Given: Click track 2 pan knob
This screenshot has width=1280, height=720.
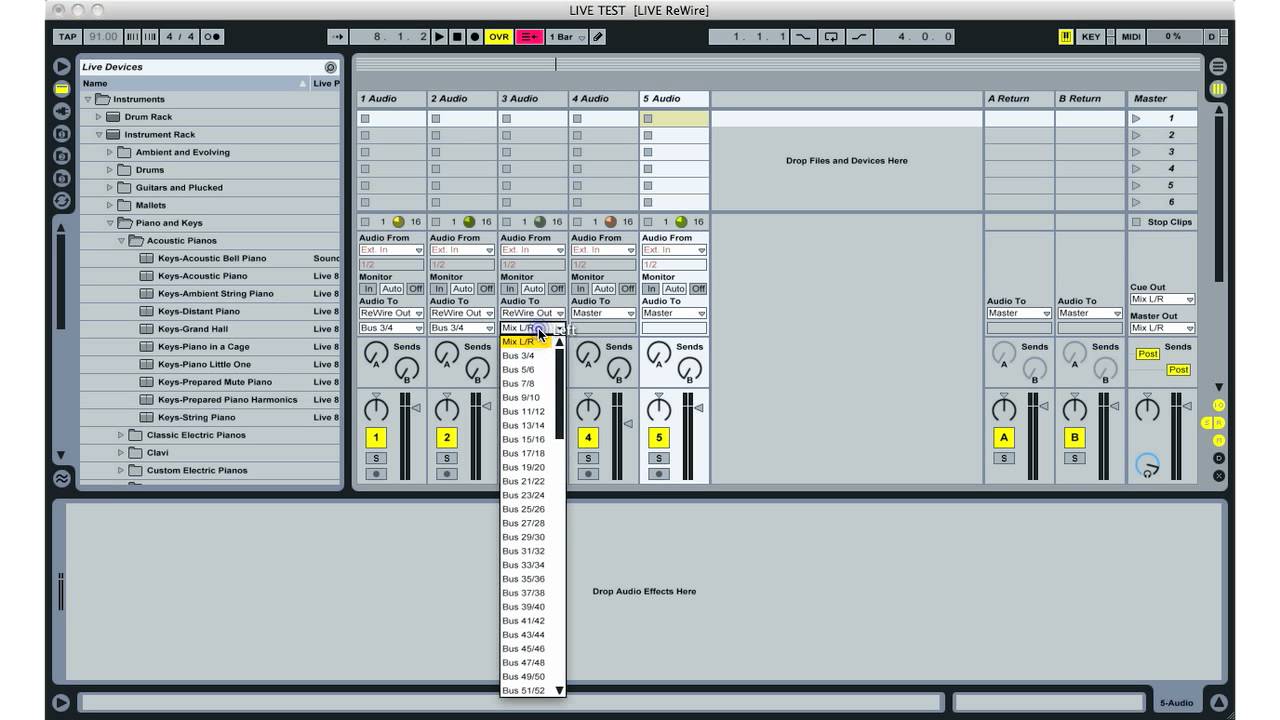Looking at the screenshot, I should click(447, 409).
